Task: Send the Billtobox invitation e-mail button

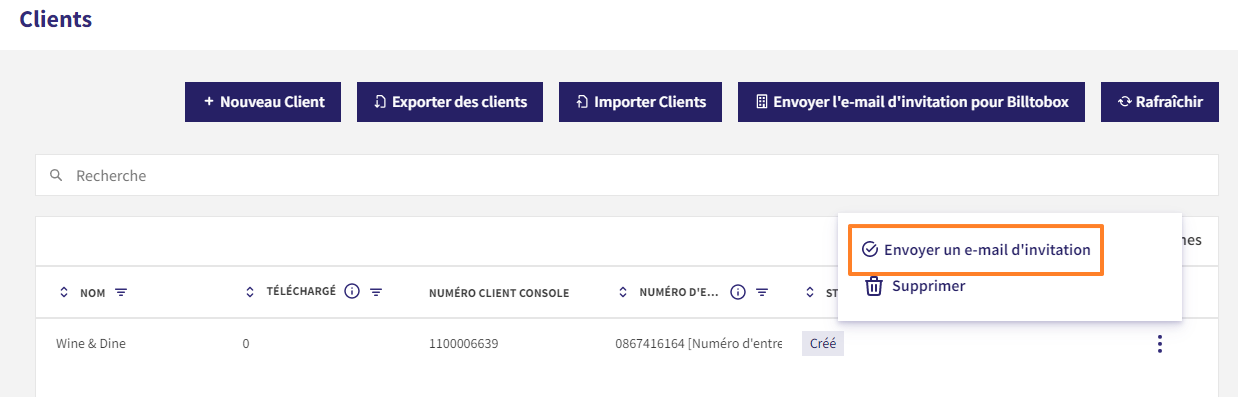Action: pyautogui.click(x=911, y=102)
